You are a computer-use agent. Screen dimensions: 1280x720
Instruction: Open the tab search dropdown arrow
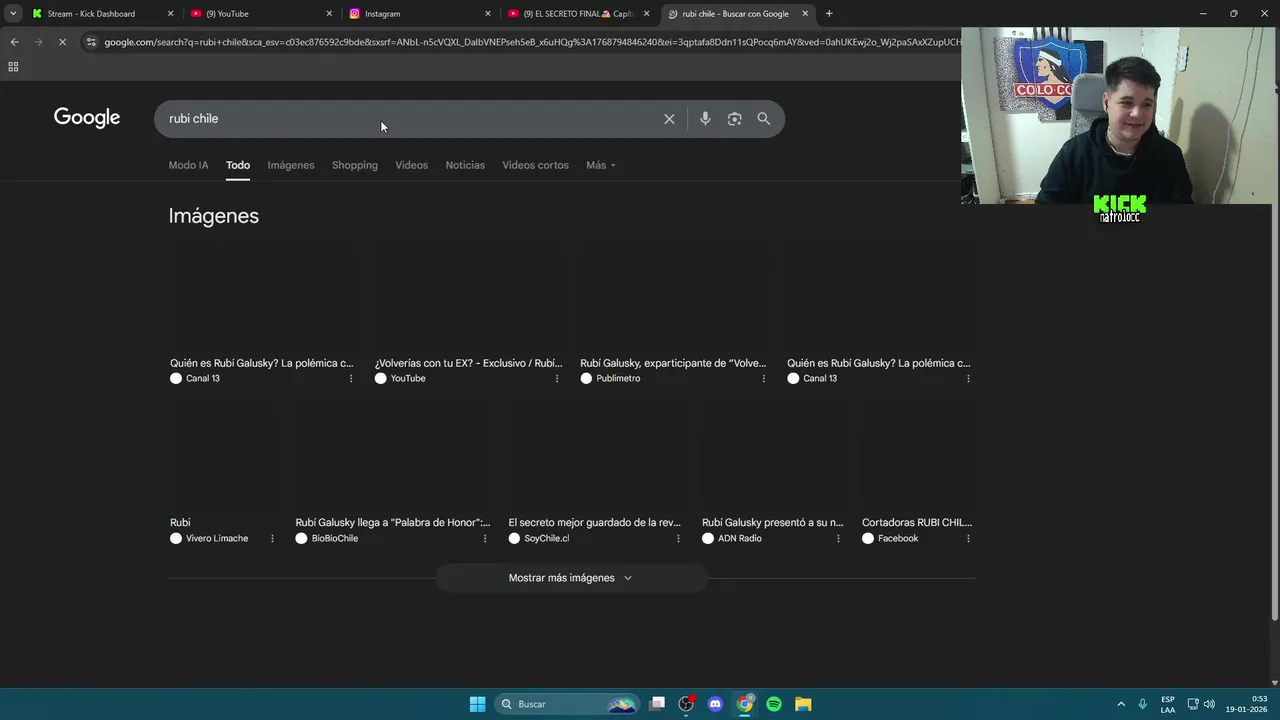(x=13, y=14)
